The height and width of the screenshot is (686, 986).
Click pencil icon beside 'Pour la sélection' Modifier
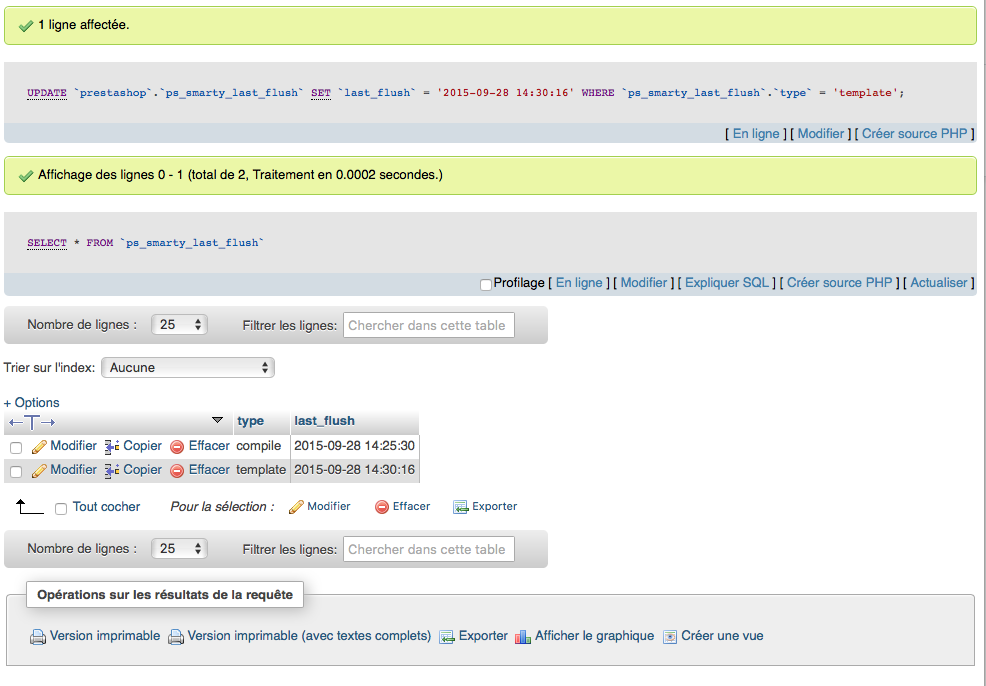[296, 507]
